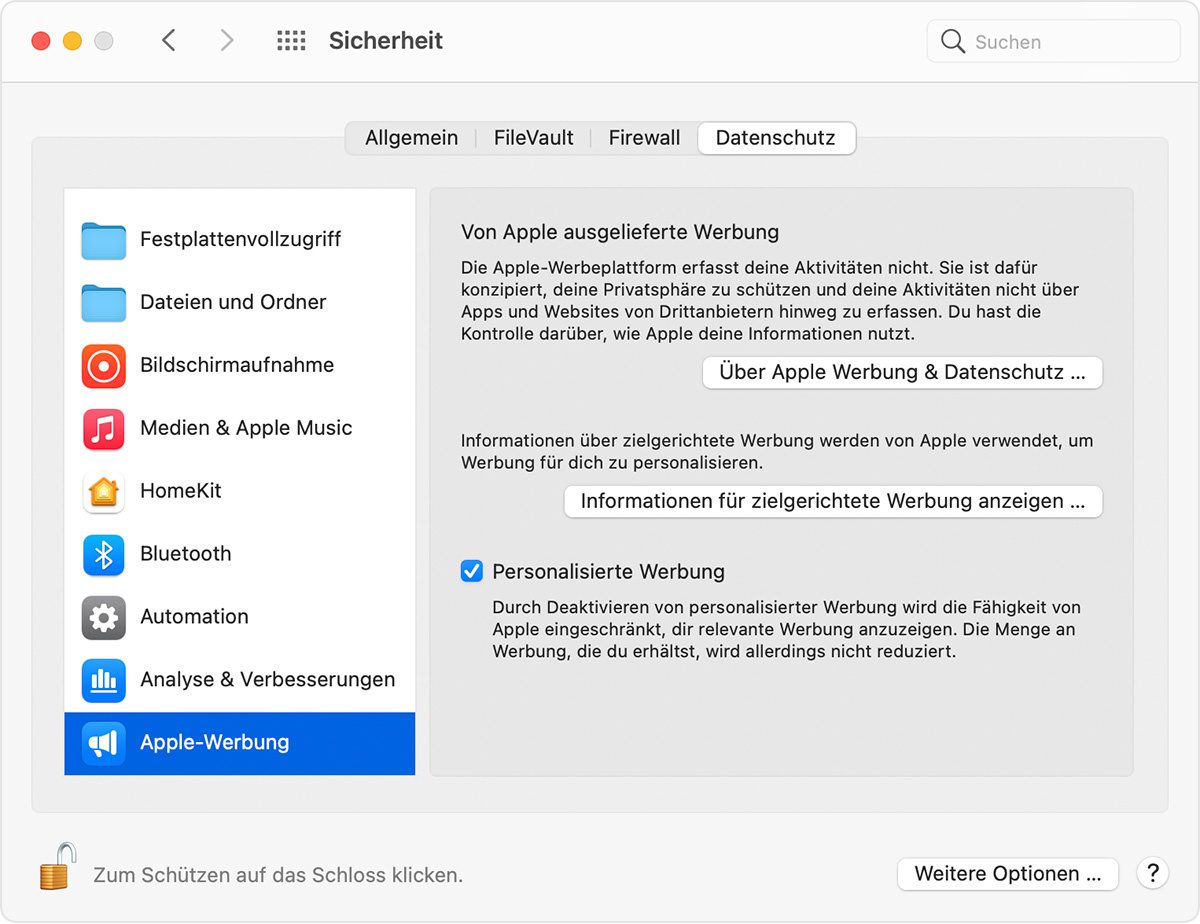This screenshot has height=924, width=1200.
Task: Click the question mark help button
Action: click(1152, 873)
